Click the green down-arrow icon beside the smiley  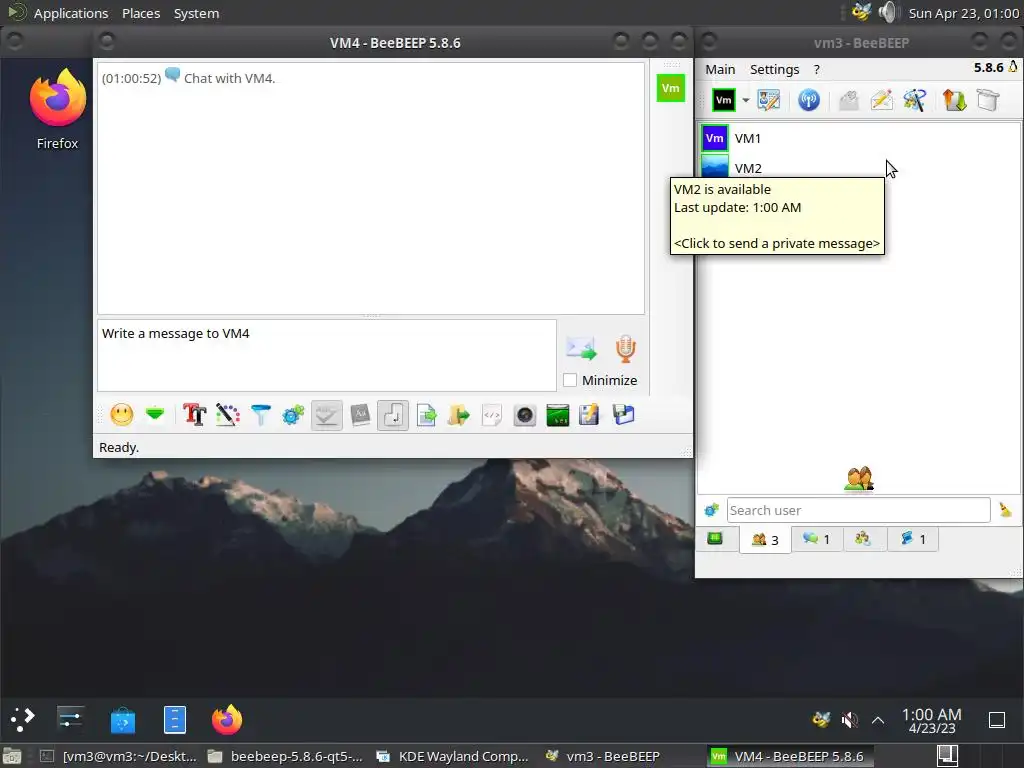[x=155, y=414]
